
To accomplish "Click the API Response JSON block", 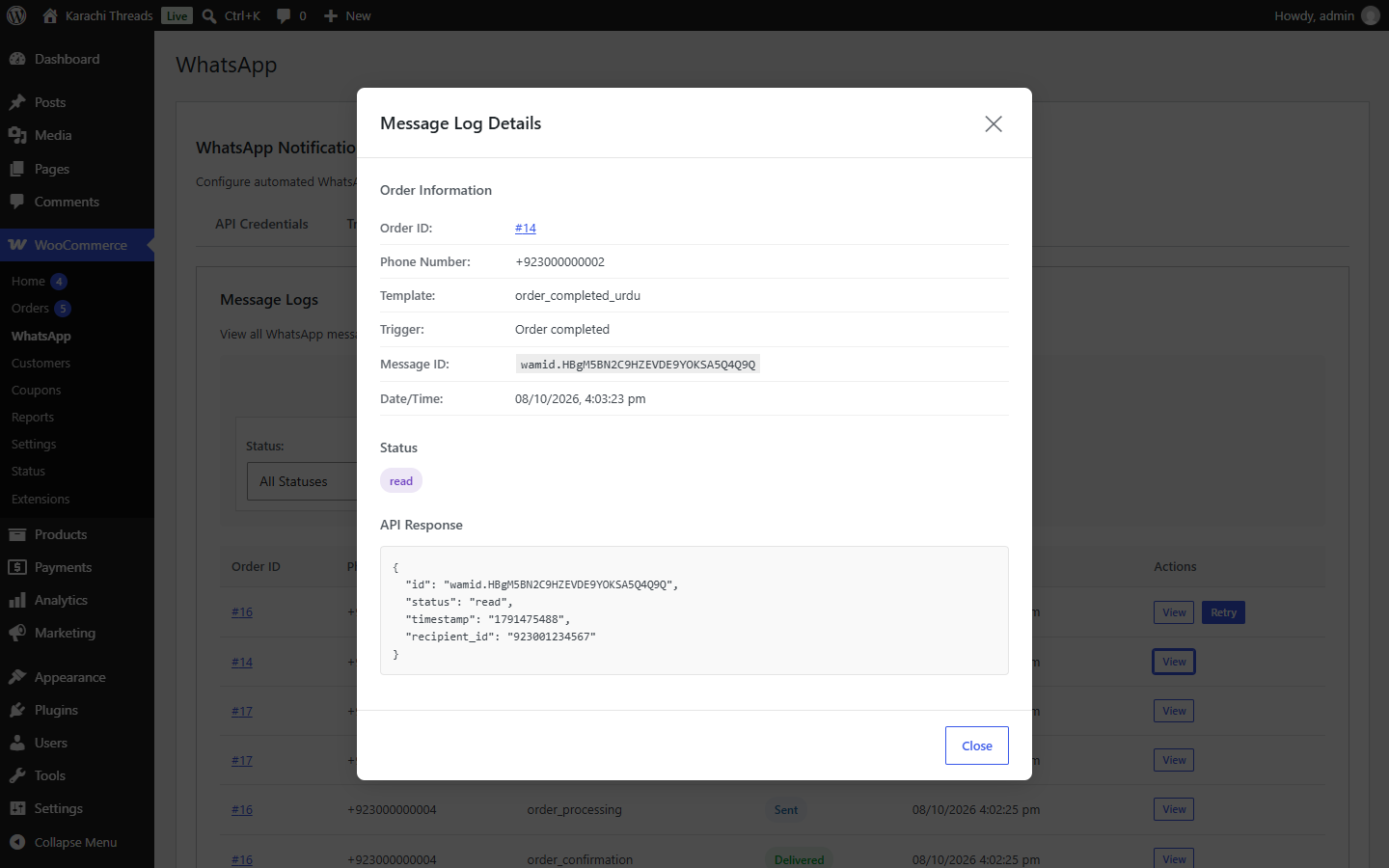I will tap(694, 610).
